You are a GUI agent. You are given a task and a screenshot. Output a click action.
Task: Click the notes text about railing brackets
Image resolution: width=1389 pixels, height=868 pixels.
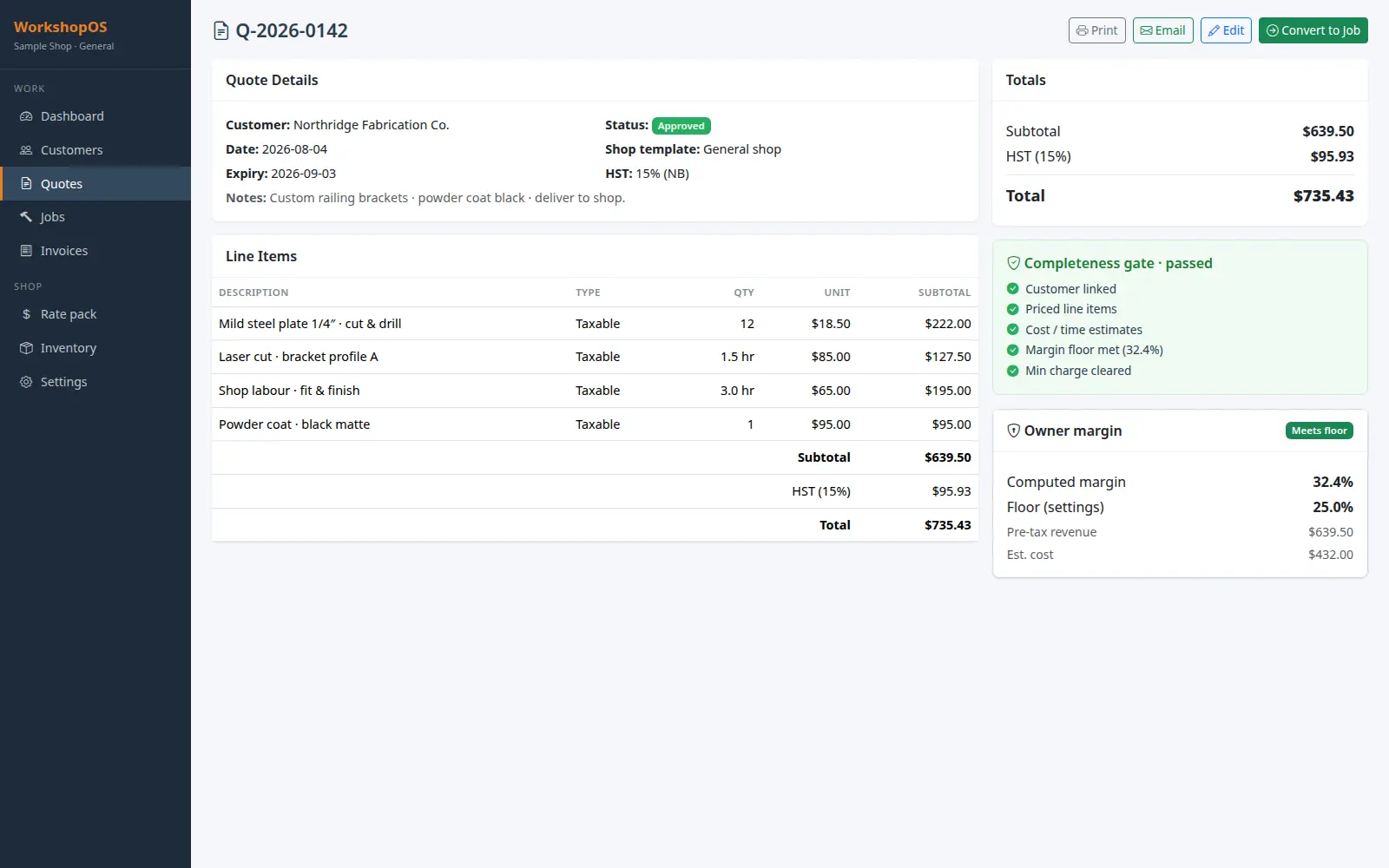(447, 198)
